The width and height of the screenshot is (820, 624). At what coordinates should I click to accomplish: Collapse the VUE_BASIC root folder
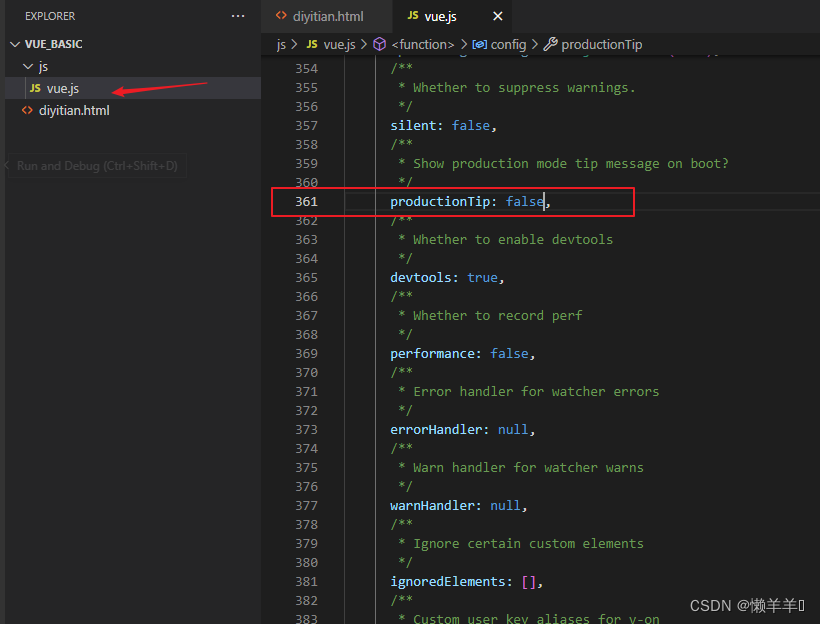(14, 44)
